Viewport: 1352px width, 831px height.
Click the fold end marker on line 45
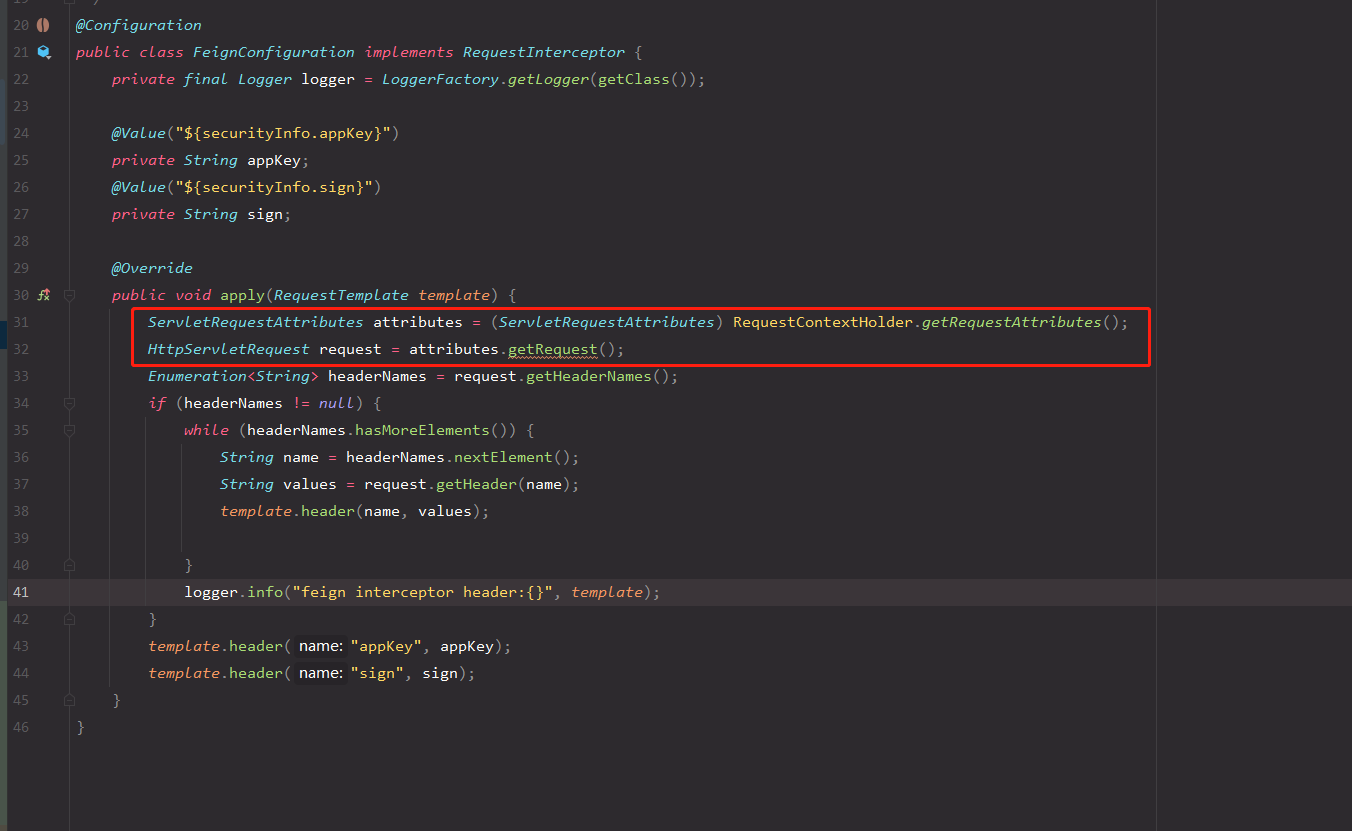coord(69,700)
